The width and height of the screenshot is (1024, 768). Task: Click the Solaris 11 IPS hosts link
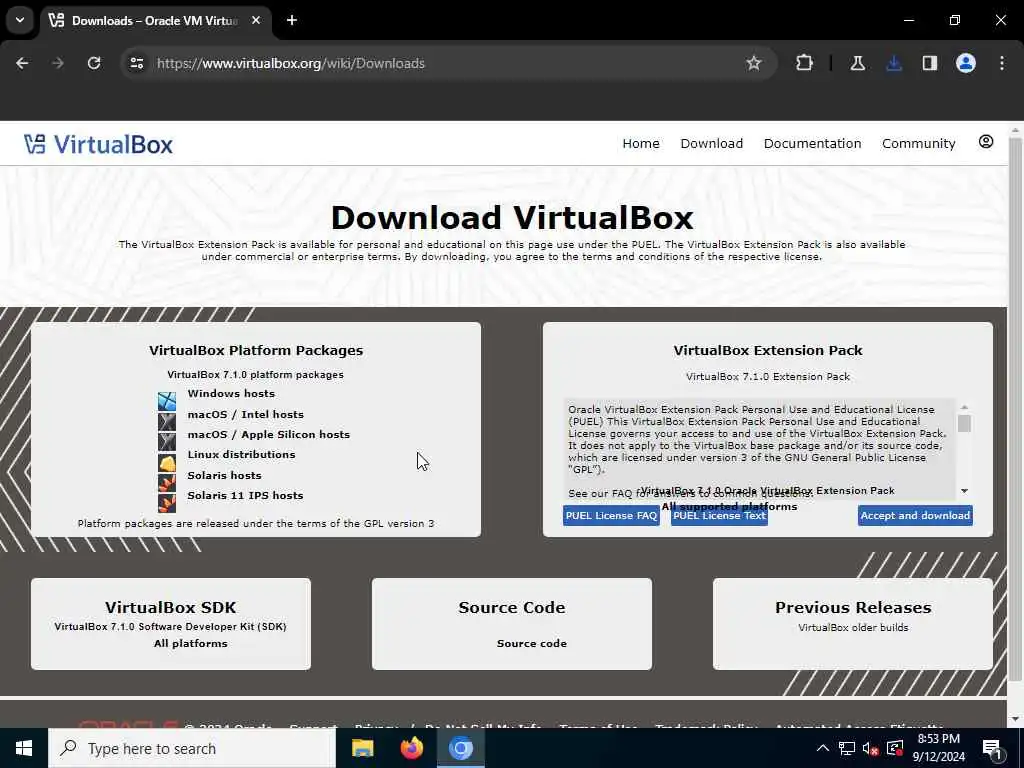point(245,495)
